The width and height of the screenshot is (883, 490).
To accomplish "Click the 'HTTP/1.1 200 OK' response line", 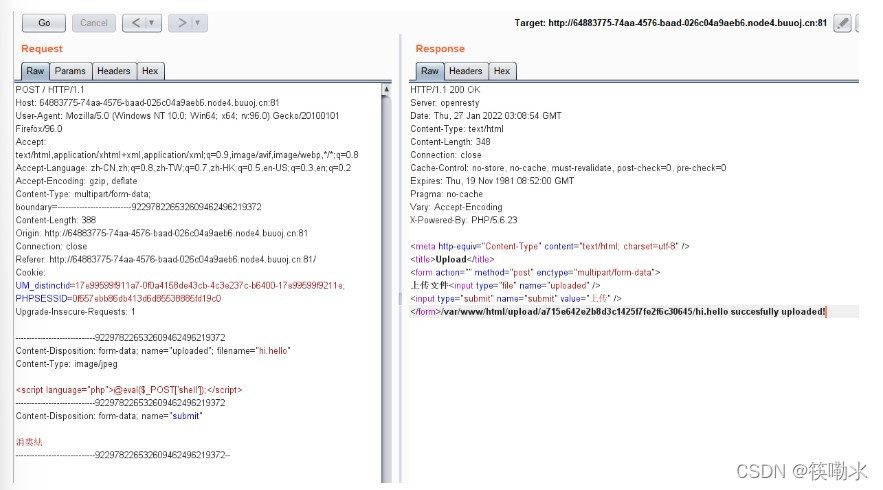I will 445,90.
